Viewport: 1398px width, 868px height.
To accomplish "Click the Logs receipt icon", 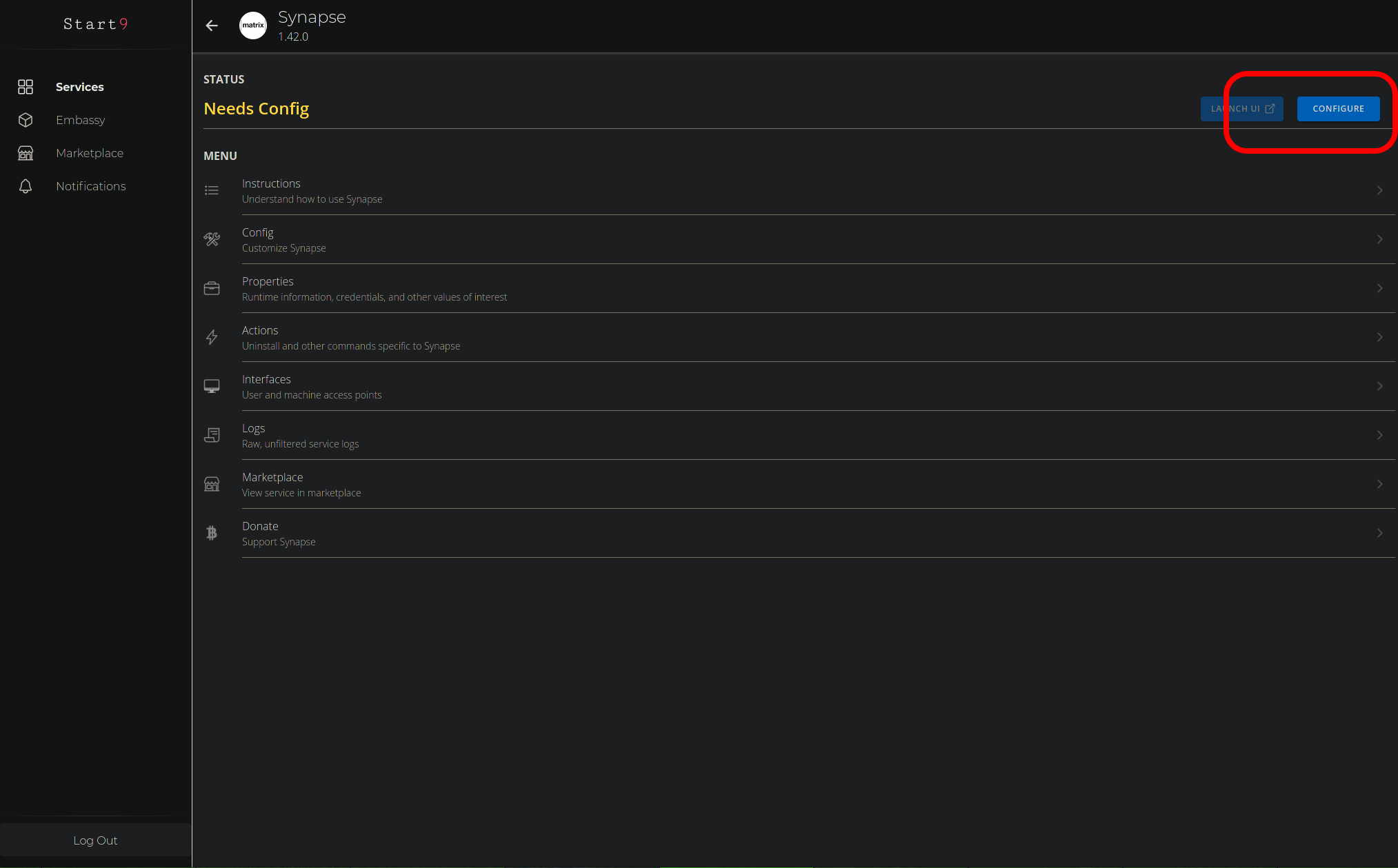I will coord(212,435).
